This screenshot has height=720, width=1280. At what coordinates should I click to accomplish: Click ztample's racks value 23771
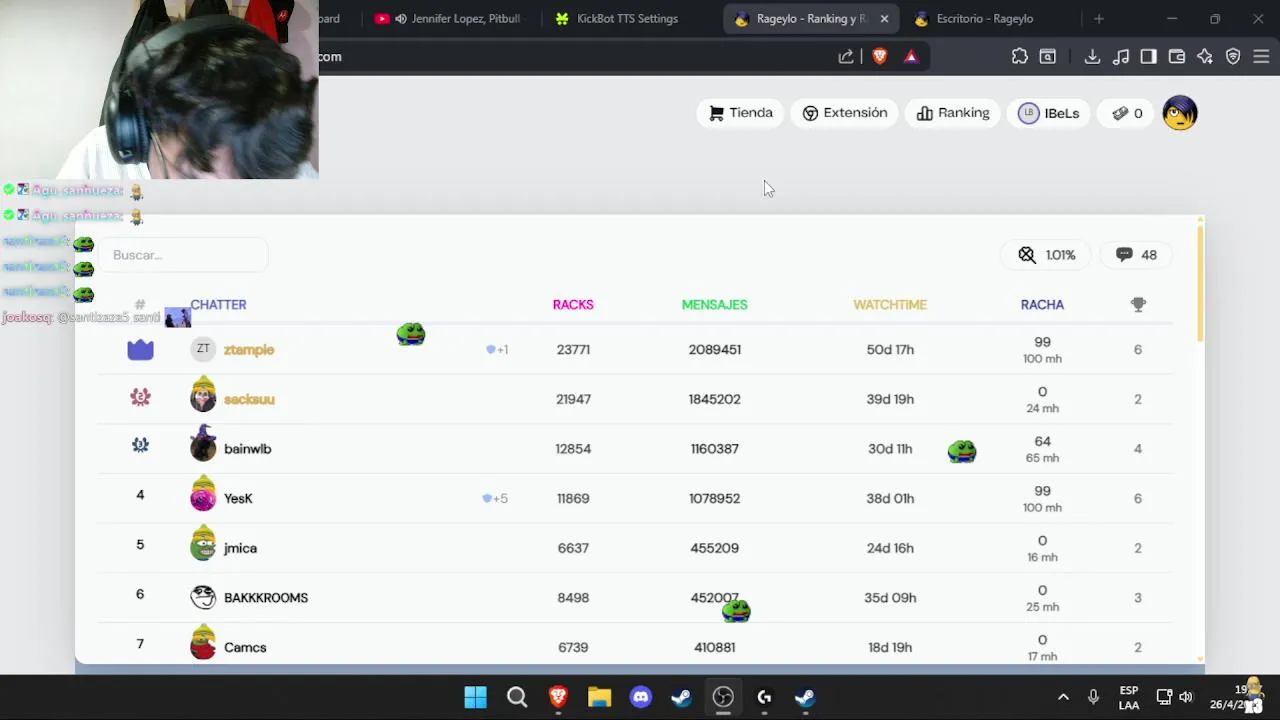point(573,350)
